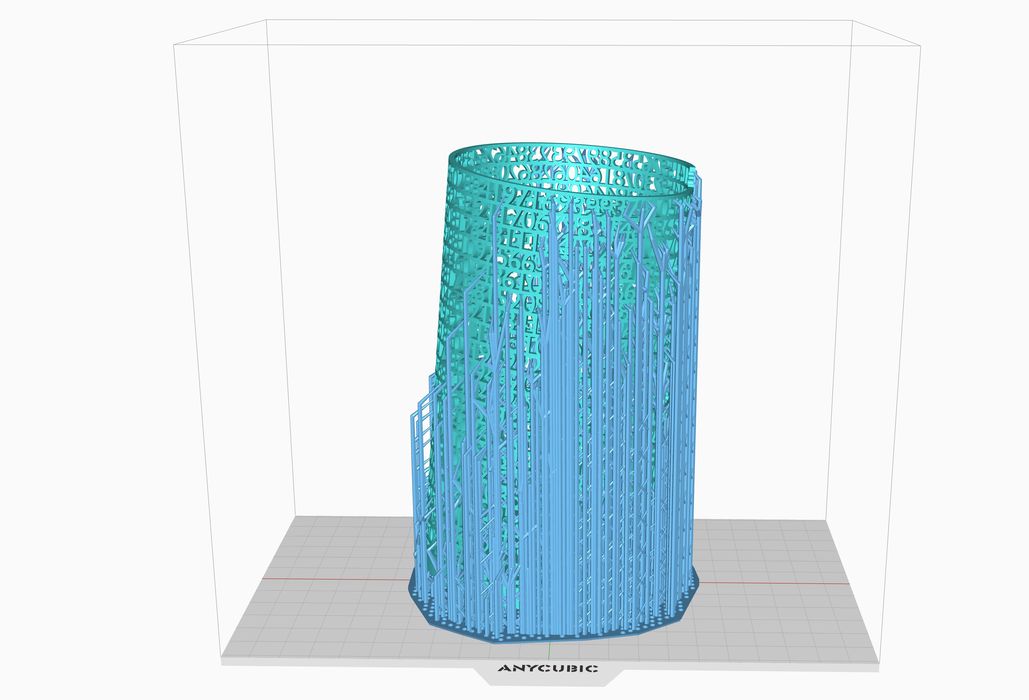Click the ANYCUBIC logo on the build plate
The height and width of the screenshot is (700, 1029).
click(548, 668)
